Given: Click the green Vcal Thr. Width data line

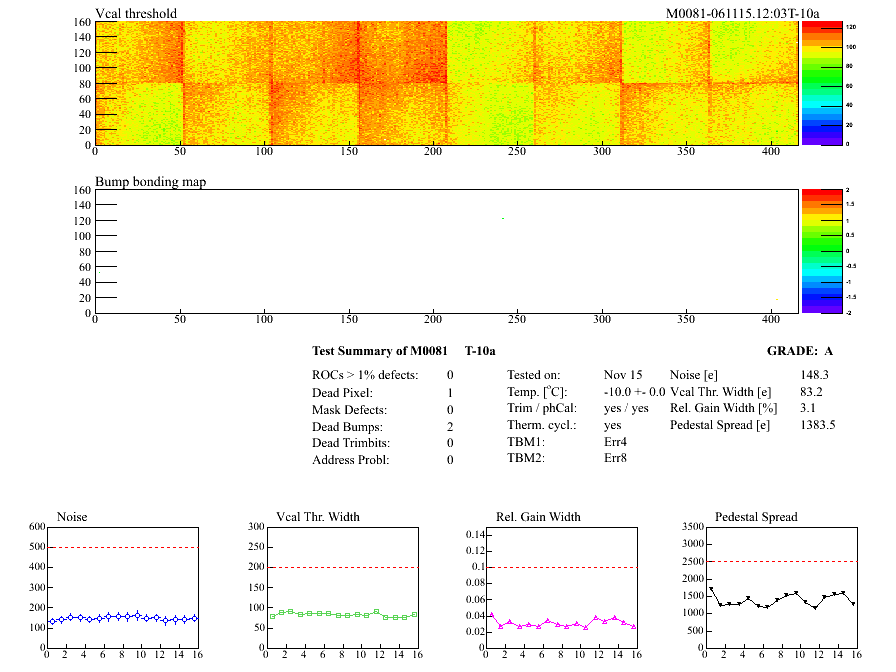Looking at the screenshot, I should point(343,614).
